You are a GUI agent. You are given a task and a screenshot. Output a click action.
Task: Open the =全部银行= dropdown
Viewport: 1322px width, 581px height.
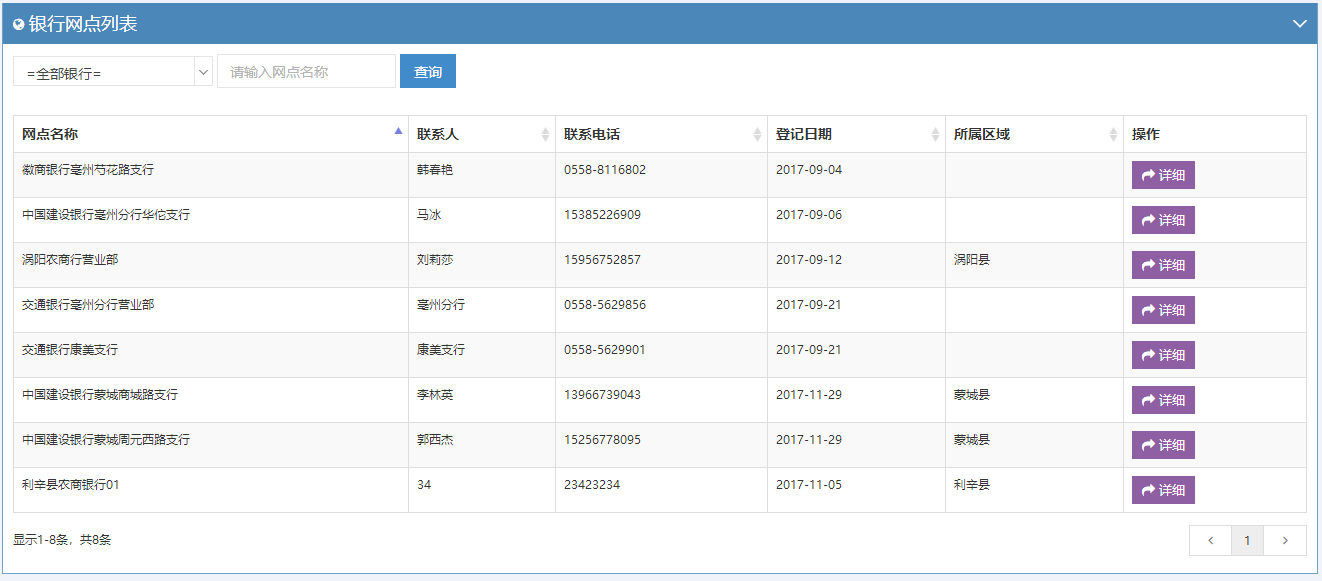(x=112, y=72)
